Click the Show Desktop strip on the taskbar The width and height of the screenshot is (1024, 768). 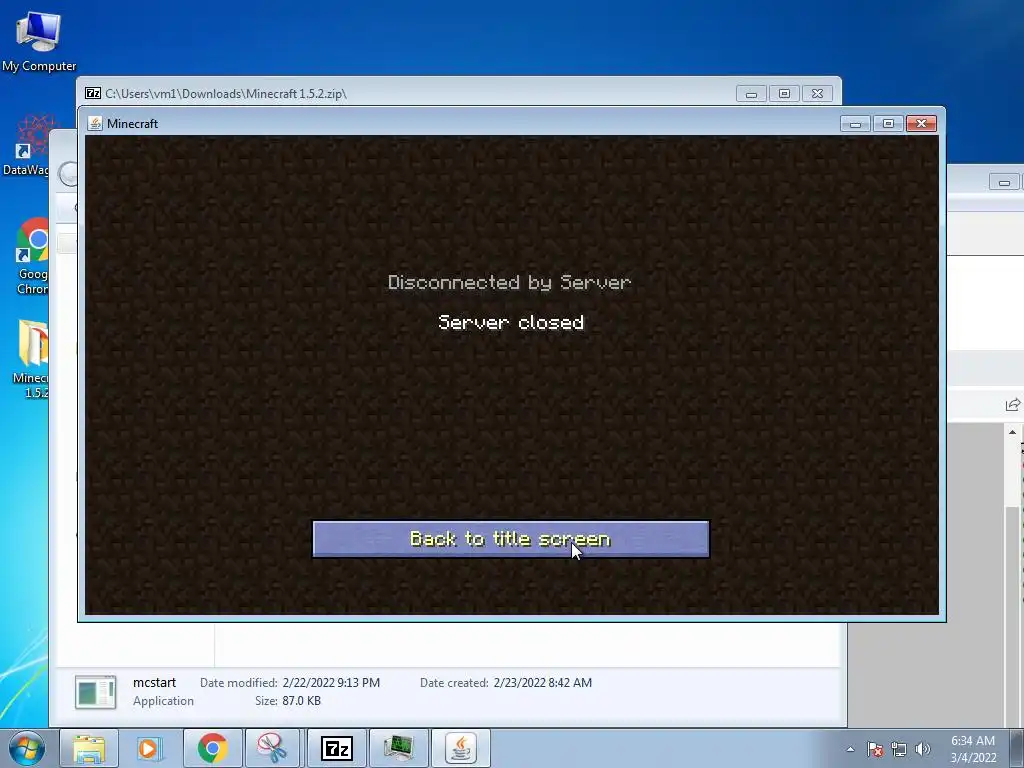1017,748
